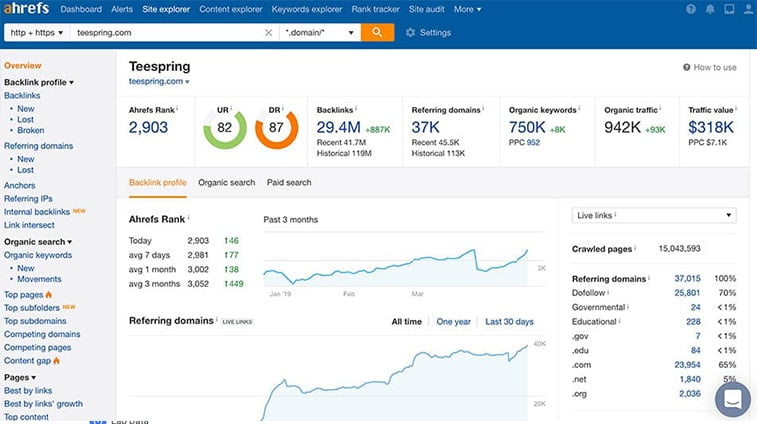Click the 228 Educational domains count

[693, 322]
